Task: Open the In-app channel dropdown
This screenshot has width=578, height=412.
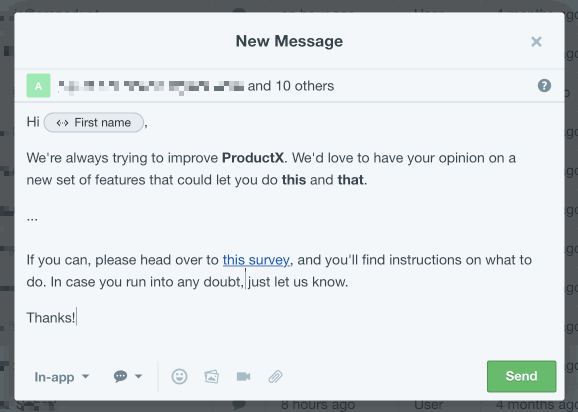Action: click(62, 377)
